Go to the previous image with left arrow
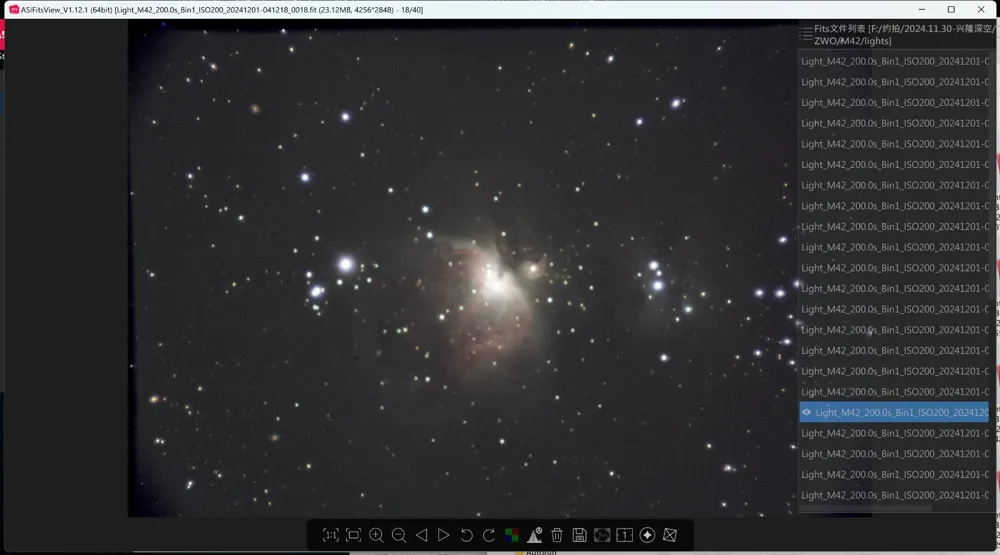This screenshot has height=555, width=1000. click(421, 535)
